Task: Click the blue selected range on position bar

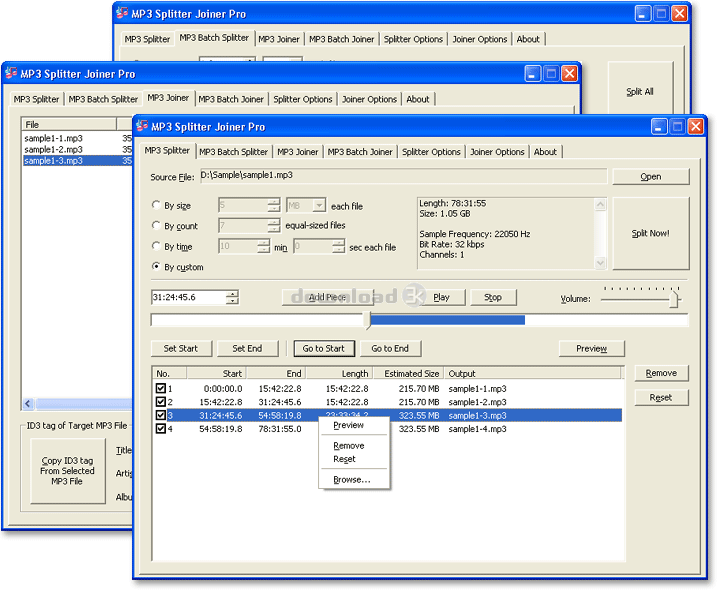Action: pos(447,320)
